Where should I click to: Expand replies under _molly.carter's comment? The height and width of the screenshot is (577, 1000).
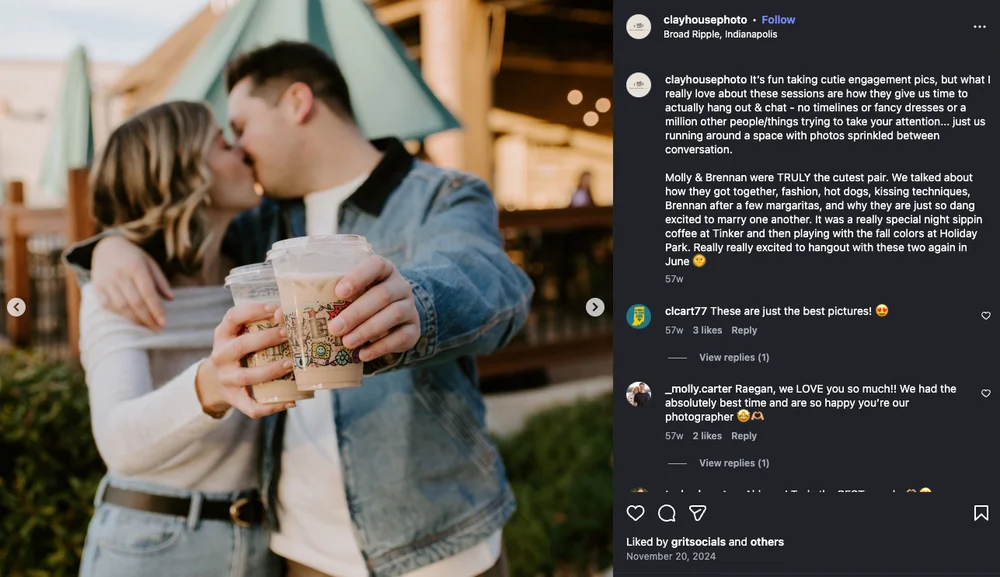tap(734, 464)
